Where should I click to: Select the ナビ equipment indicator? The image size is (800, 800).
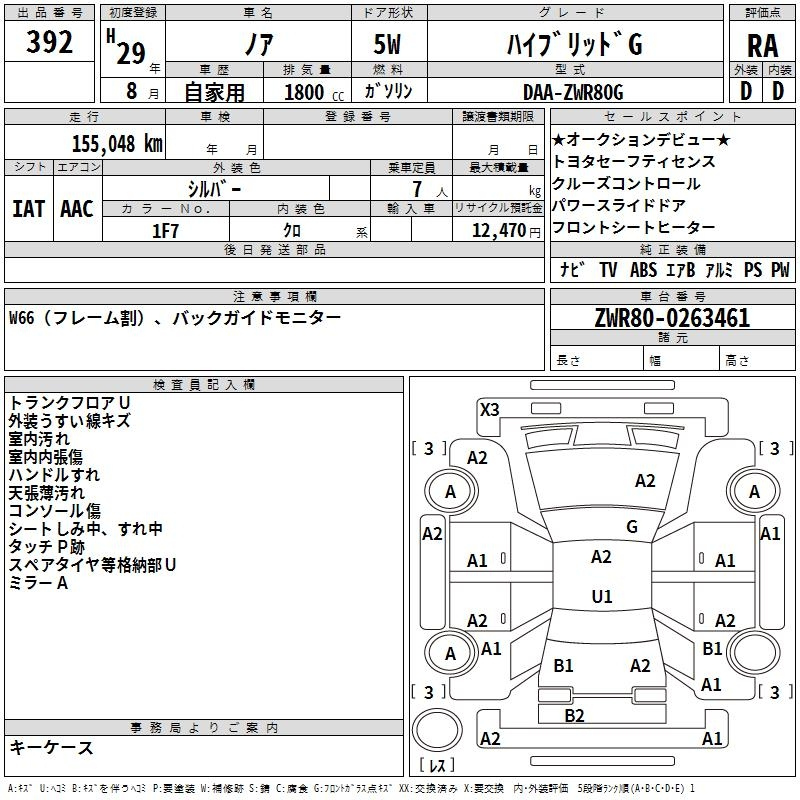point(572,269)
